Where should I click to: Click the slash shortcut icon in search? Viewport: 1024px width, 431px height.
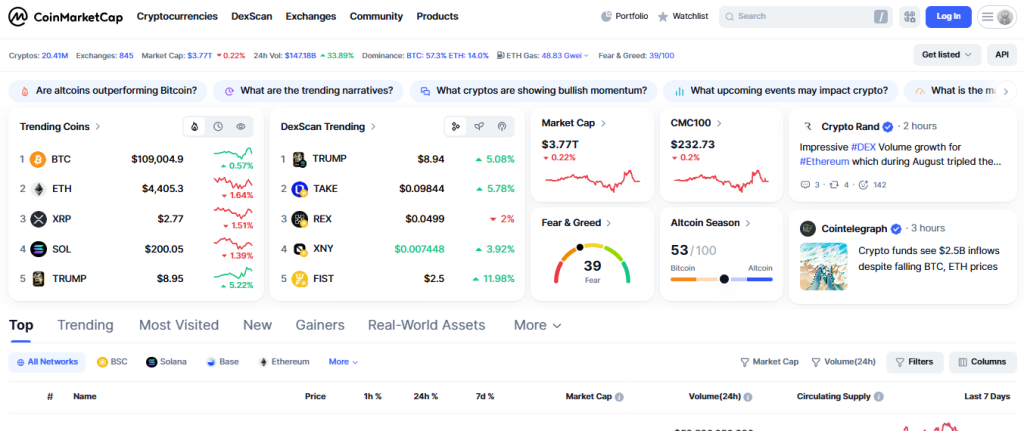[x=882, y=16]
